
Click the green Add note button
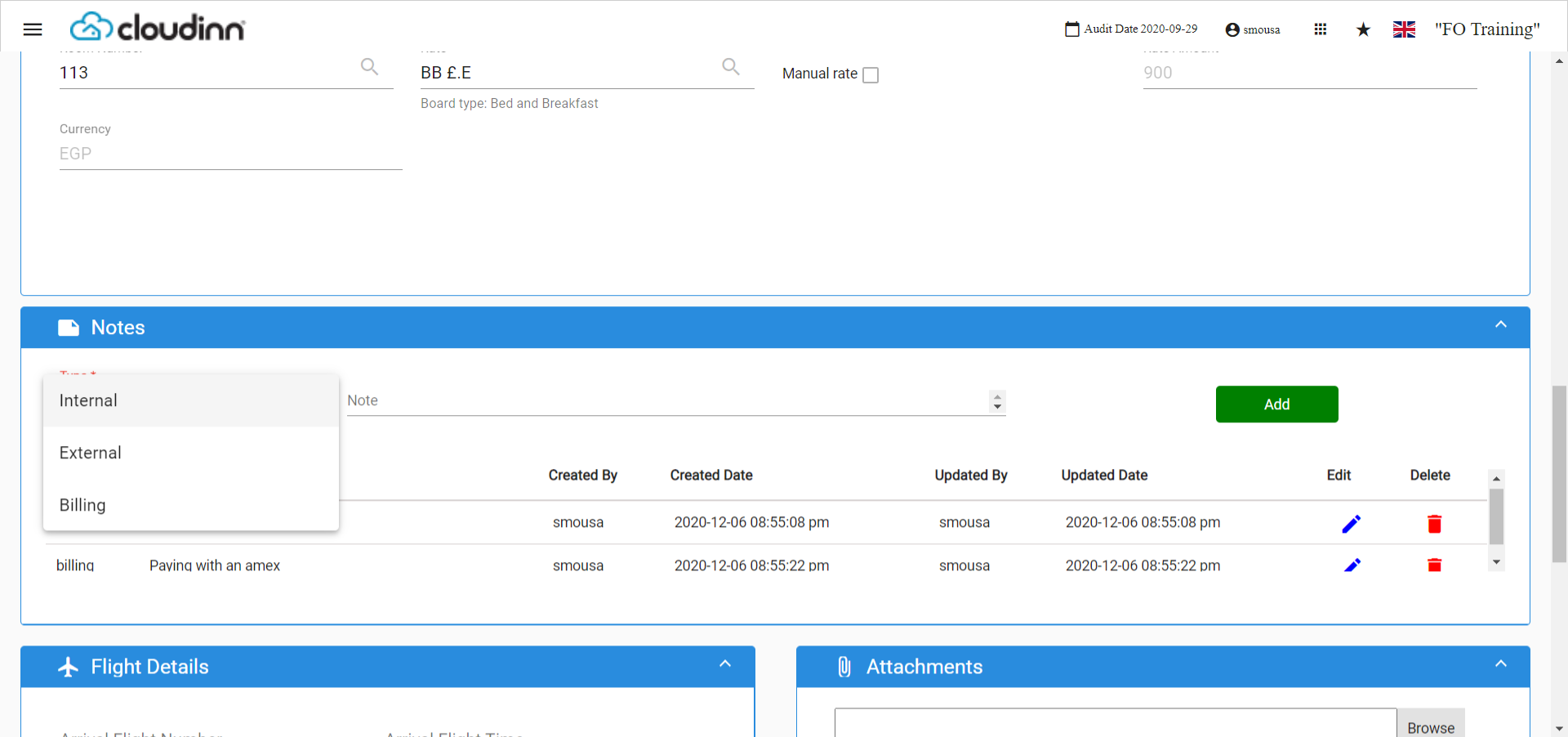click(1277, 404)
